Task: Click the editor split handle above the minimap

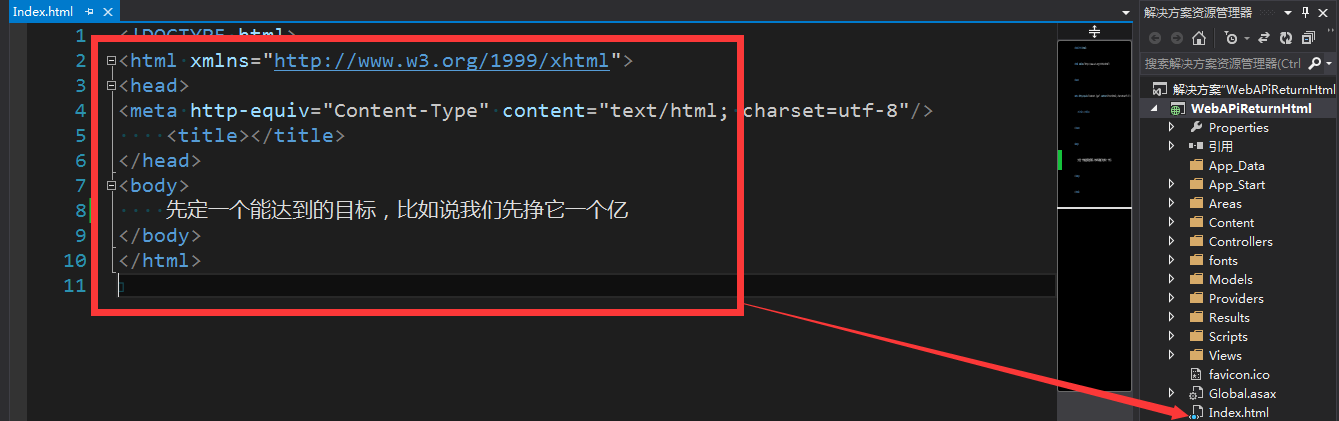Action: point(1094,32)
